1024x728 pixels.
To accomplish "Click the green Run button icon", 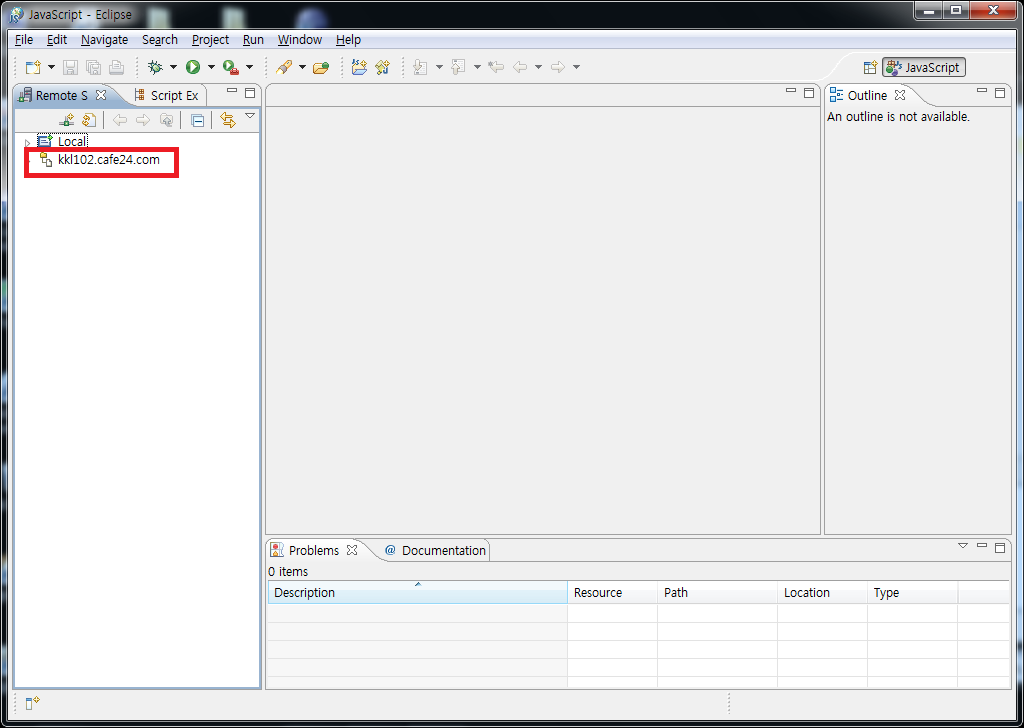I will coord(192,67).
